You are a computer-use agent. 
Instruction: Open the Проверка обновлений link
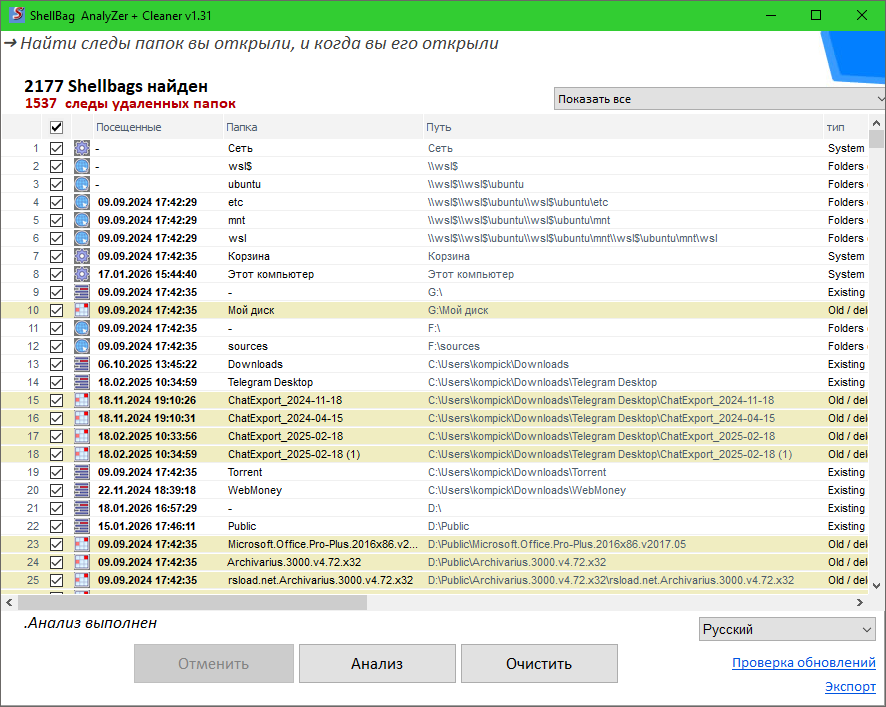803,663
